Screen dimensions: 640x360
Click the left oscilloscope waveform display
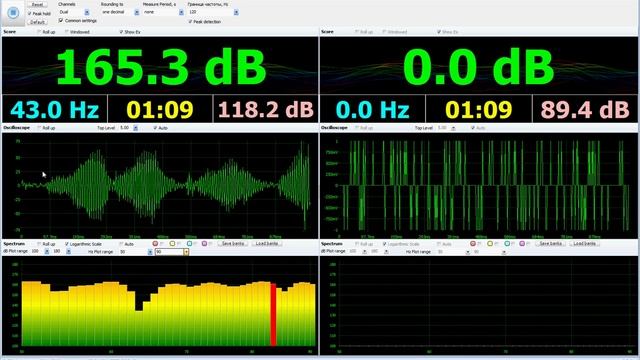[x=160, y=186]
